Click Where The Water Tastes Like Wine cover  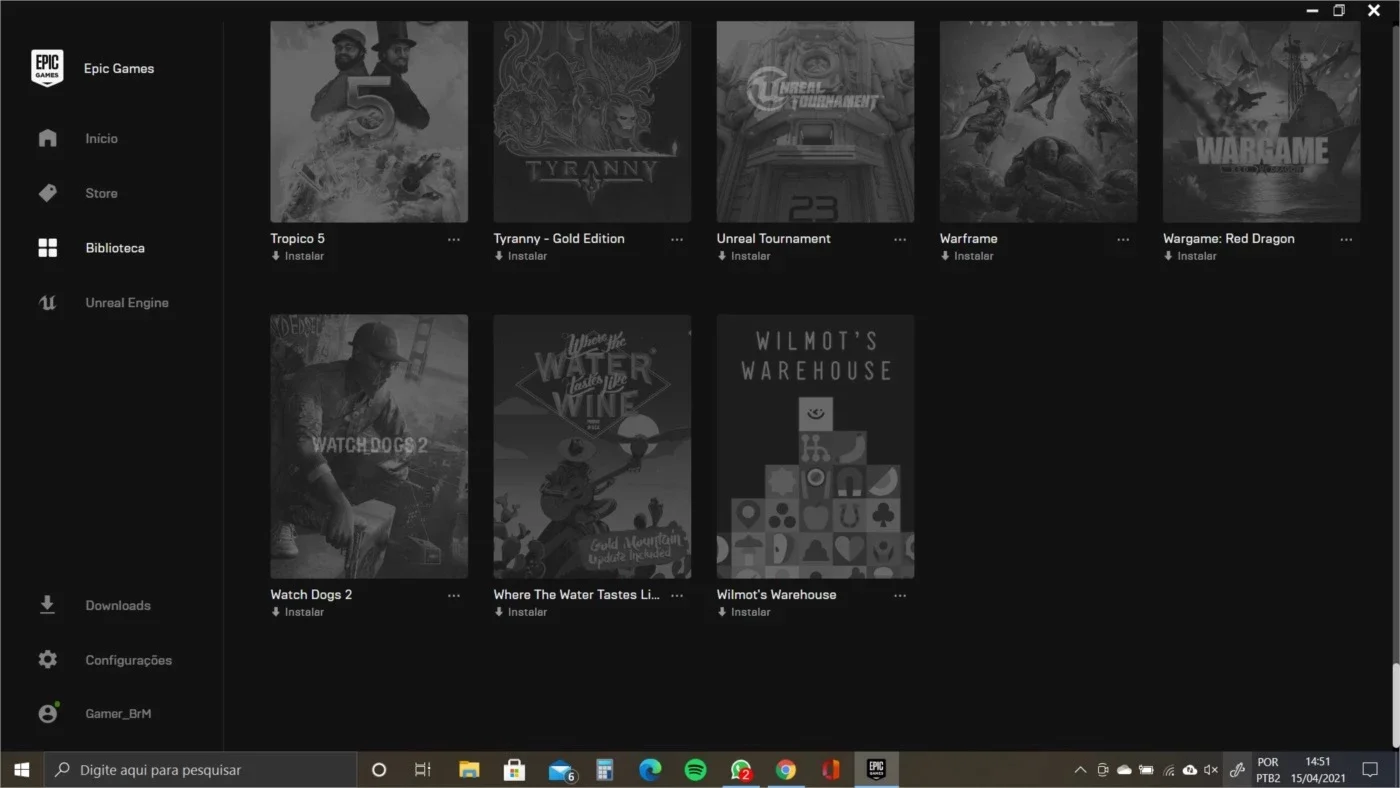[x=592, y=446]
